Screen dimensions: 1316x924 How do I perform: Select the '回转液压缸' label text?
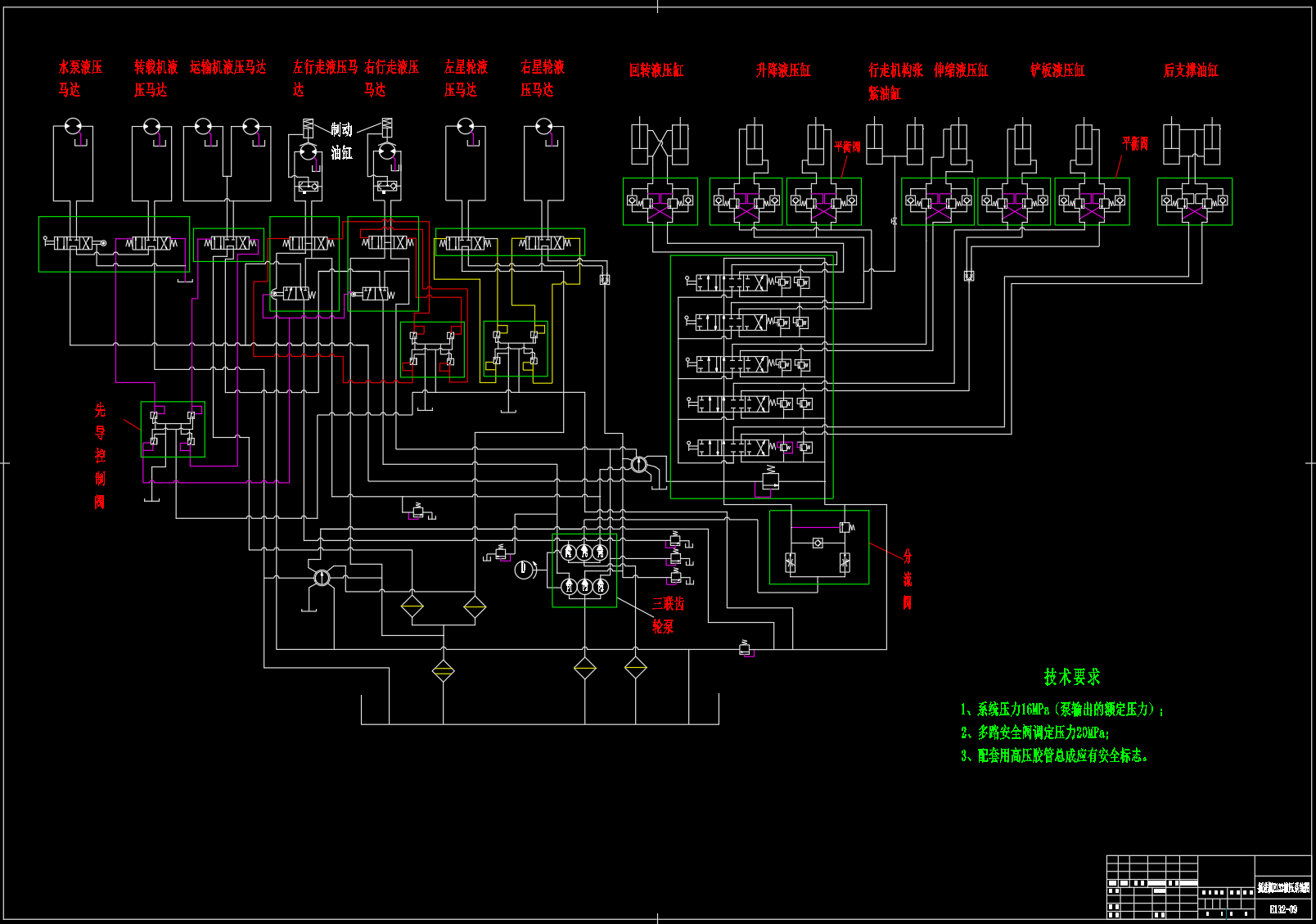click(x=656, y=70)
